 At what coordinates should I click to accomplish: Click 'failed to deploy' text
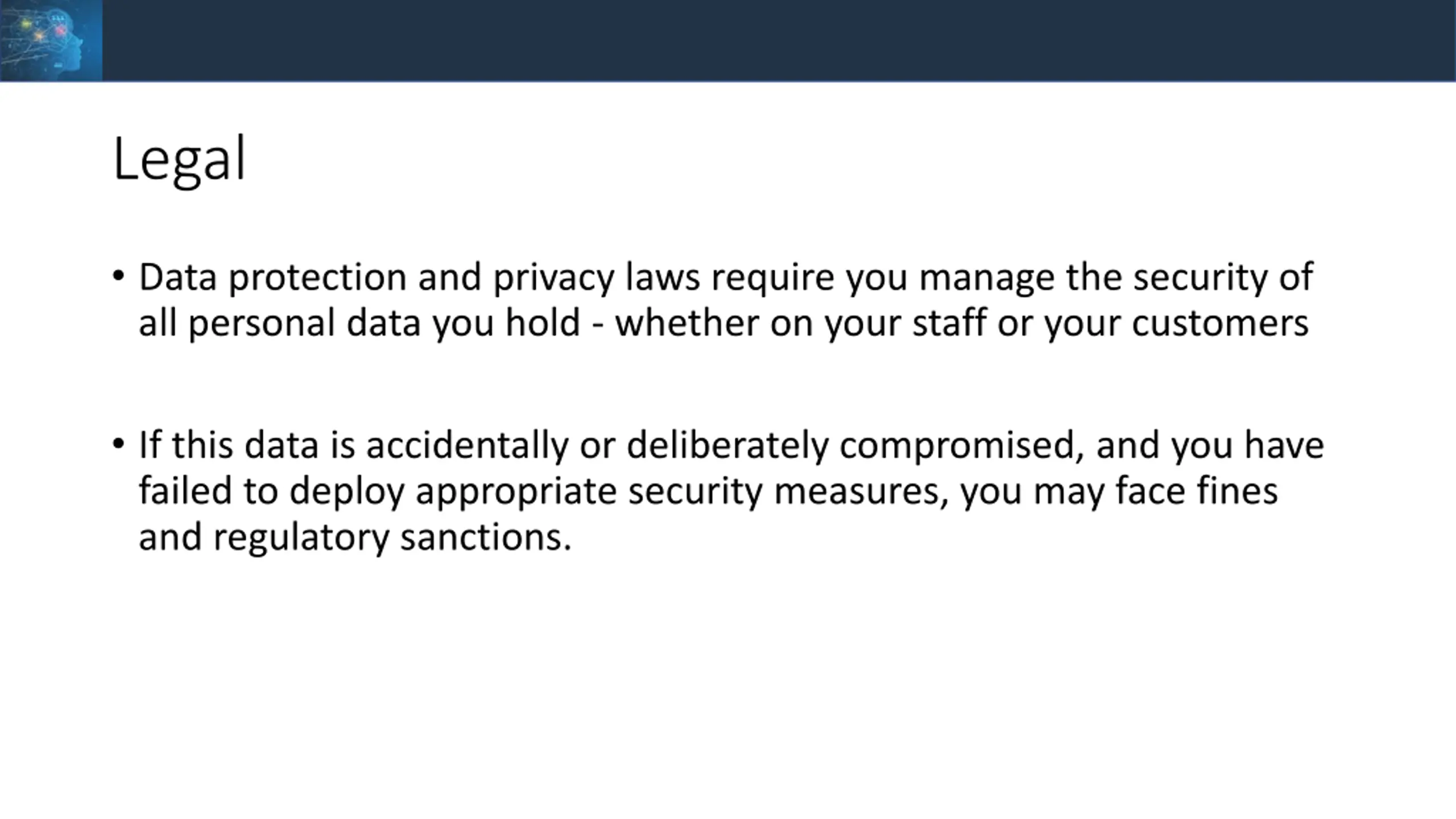click(x=271, y=492)
